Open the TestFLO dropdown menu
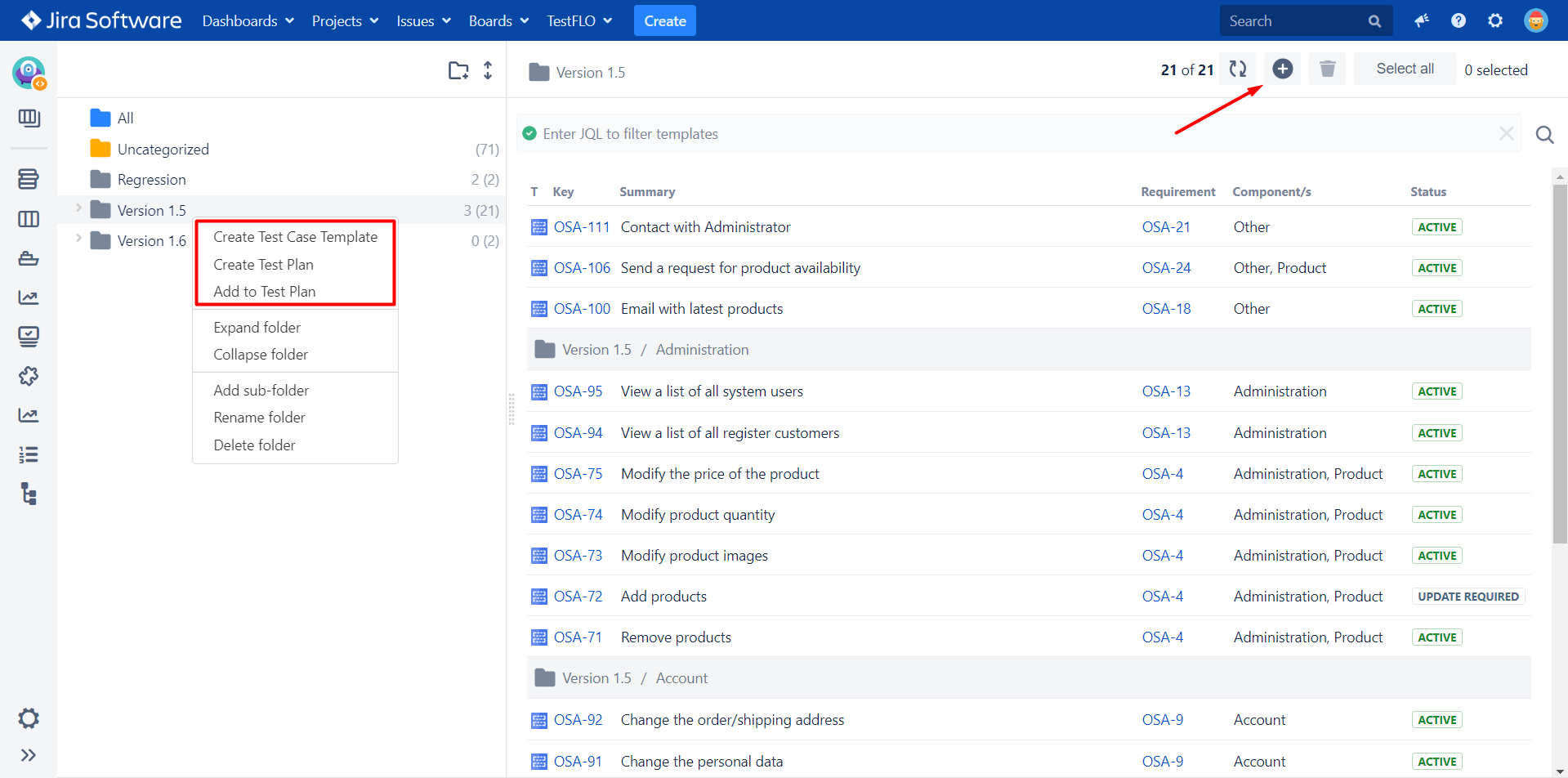Viewport: 1568px width, 778px height. click(579, 21)
